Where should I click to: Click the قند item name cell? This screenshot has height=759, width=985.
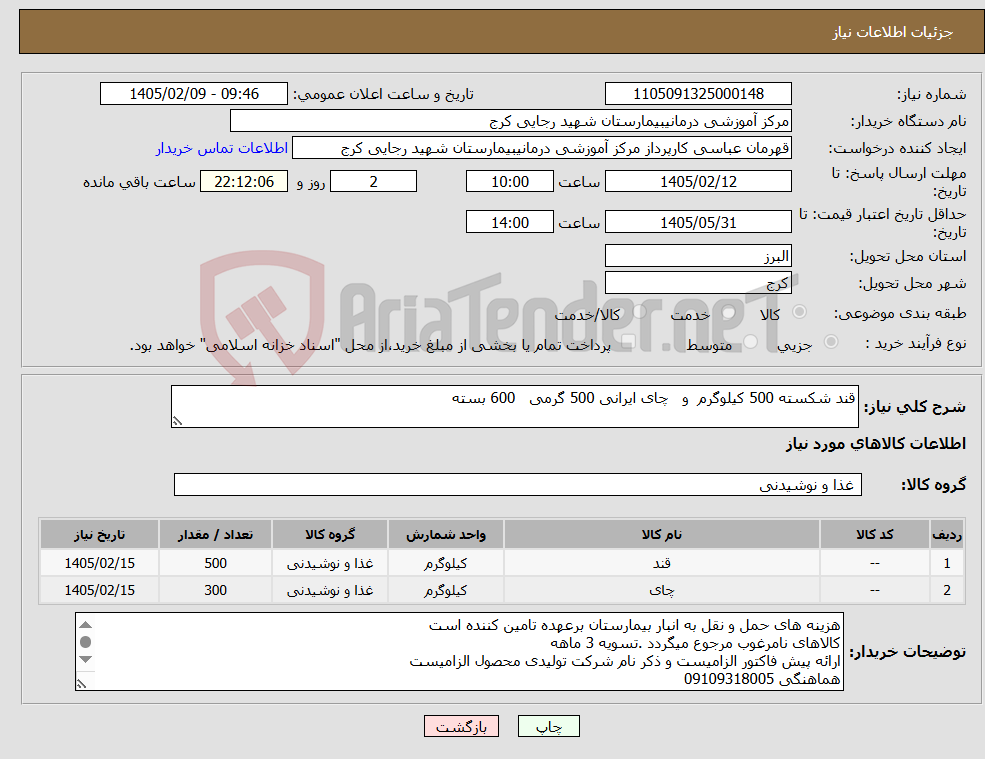pos(661,563)
